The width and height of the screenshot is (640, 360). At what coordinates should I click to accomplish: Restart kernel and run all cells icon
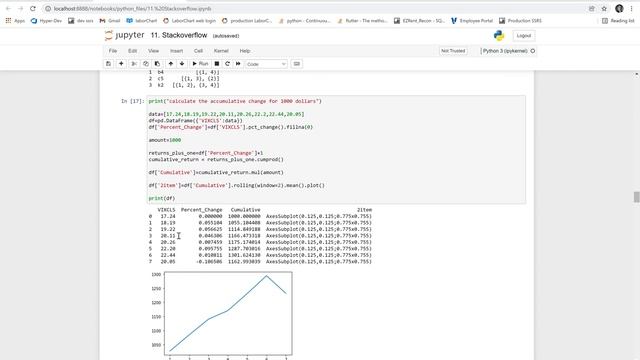(238, 64)
